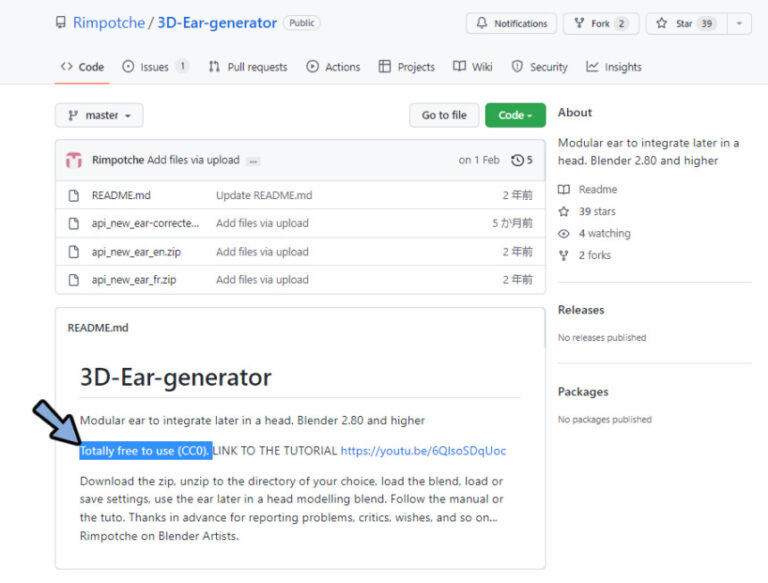Screen dimensions: 768x583
Task: Click the file icon next to api_new_ear_en.zip
Action: tap(73, 252)
